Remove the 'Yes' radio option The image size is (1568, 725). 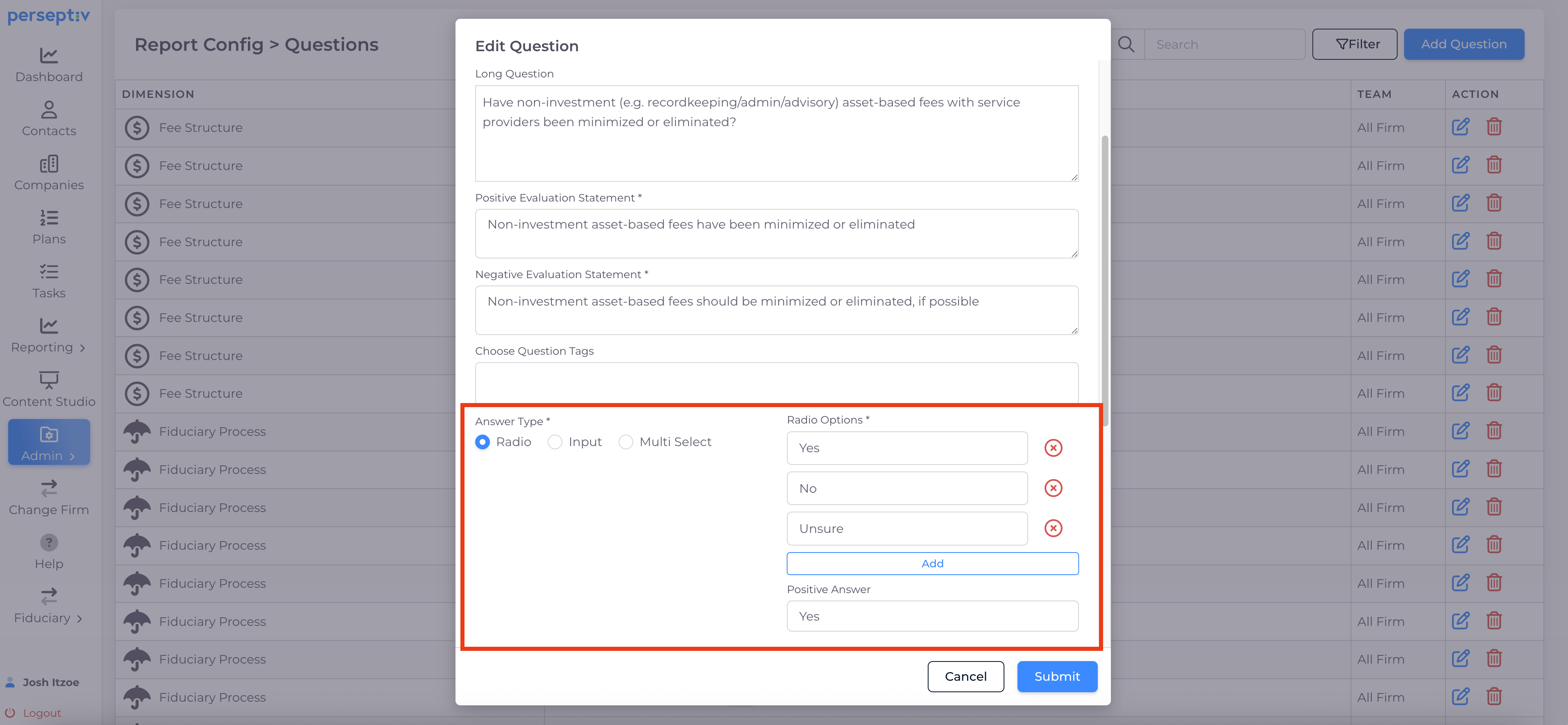point(1052,448)
